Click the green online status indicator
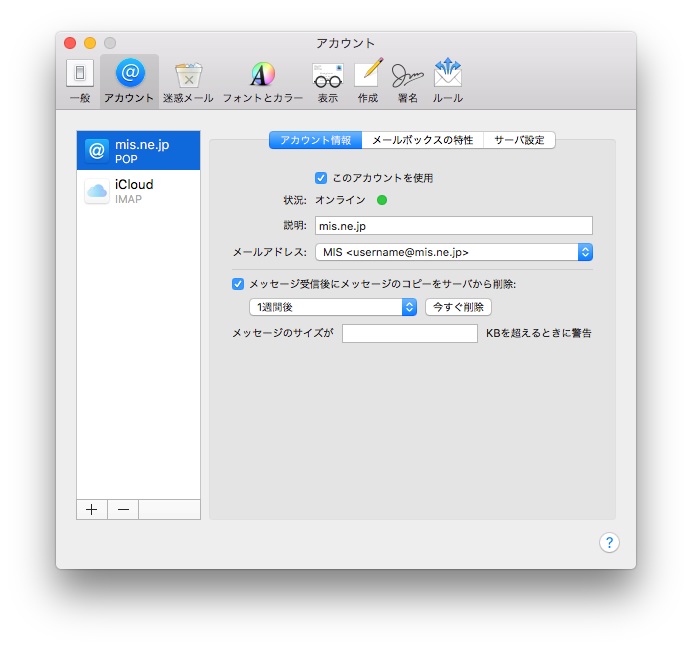This screenshot has height=649, width=692. click(382, 200)
